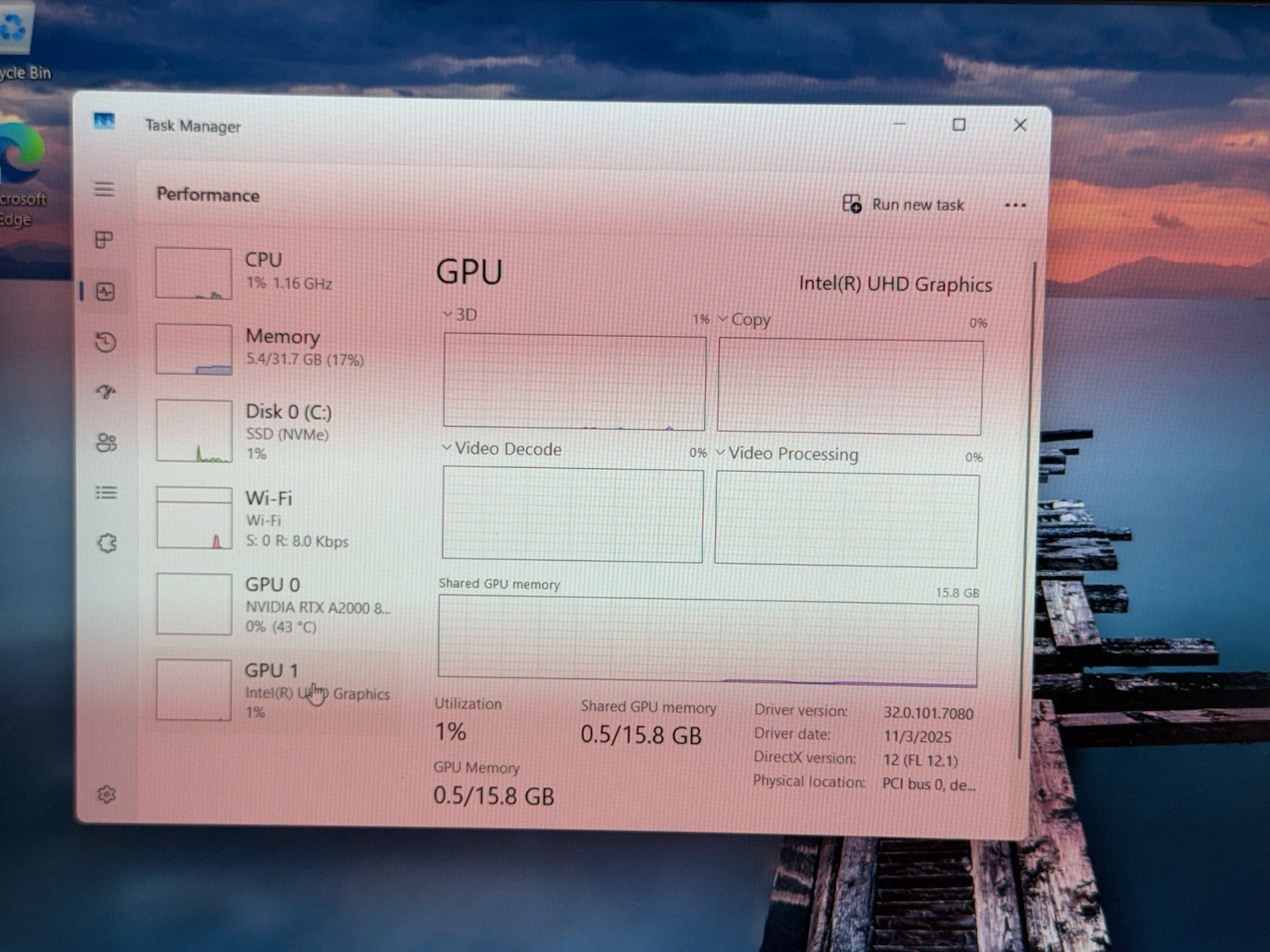Click the GPU 0 mini graph thumbnail
1270x952 pixels.
coord(194,605)
